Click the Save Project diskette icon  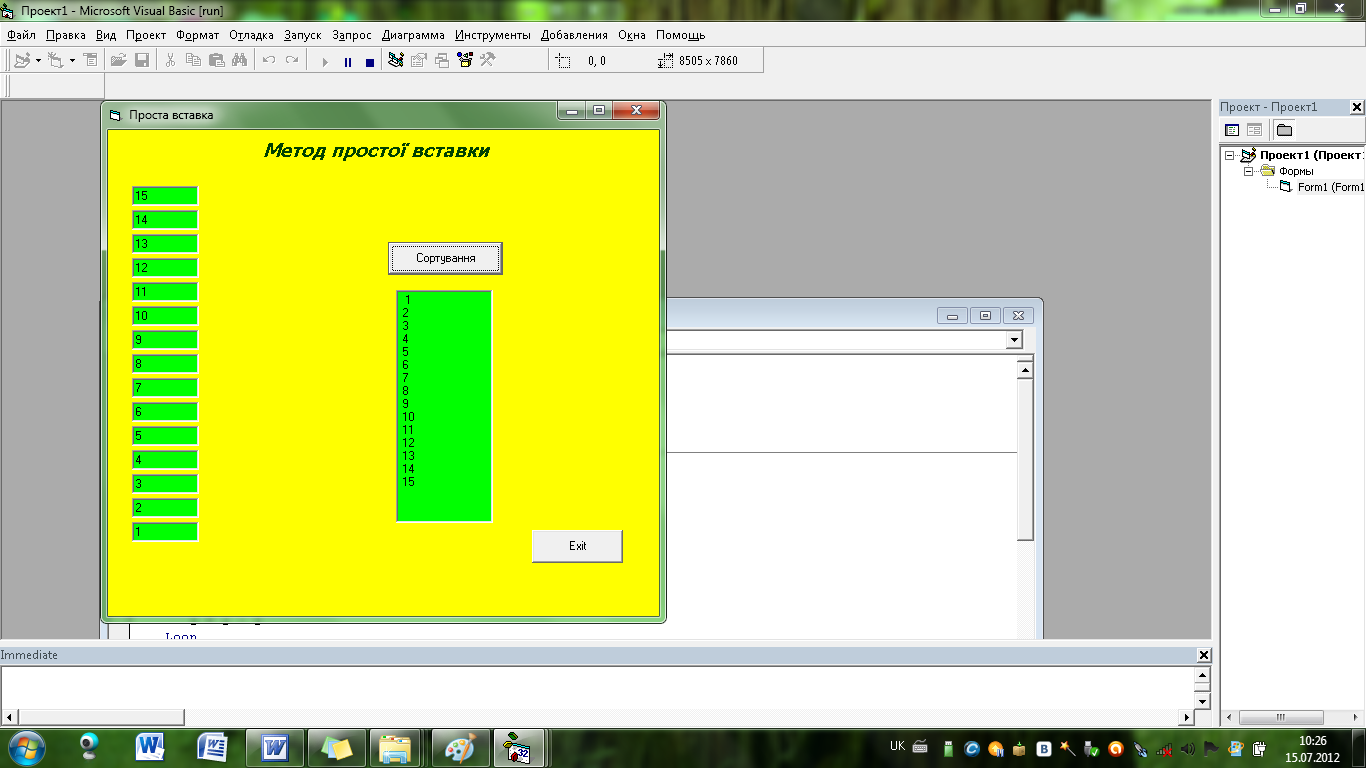(x=142, y=60)
